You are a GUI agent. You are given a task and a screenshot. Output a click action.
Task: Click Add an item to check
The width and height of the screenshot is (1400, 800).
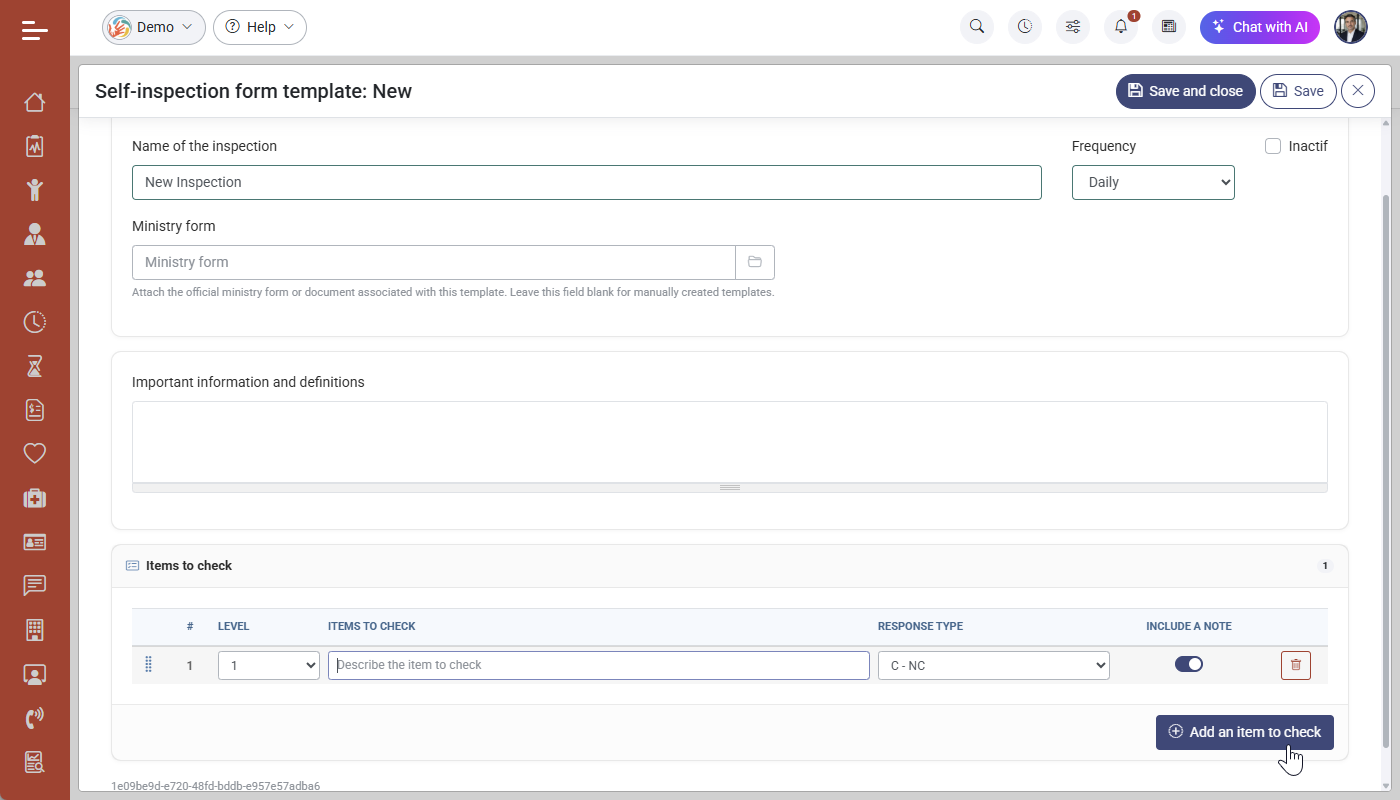pos(1245,732)
